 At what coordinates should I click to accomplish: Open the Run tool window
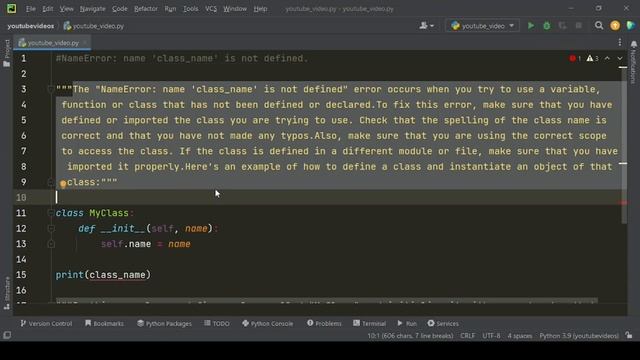[407, 323]
